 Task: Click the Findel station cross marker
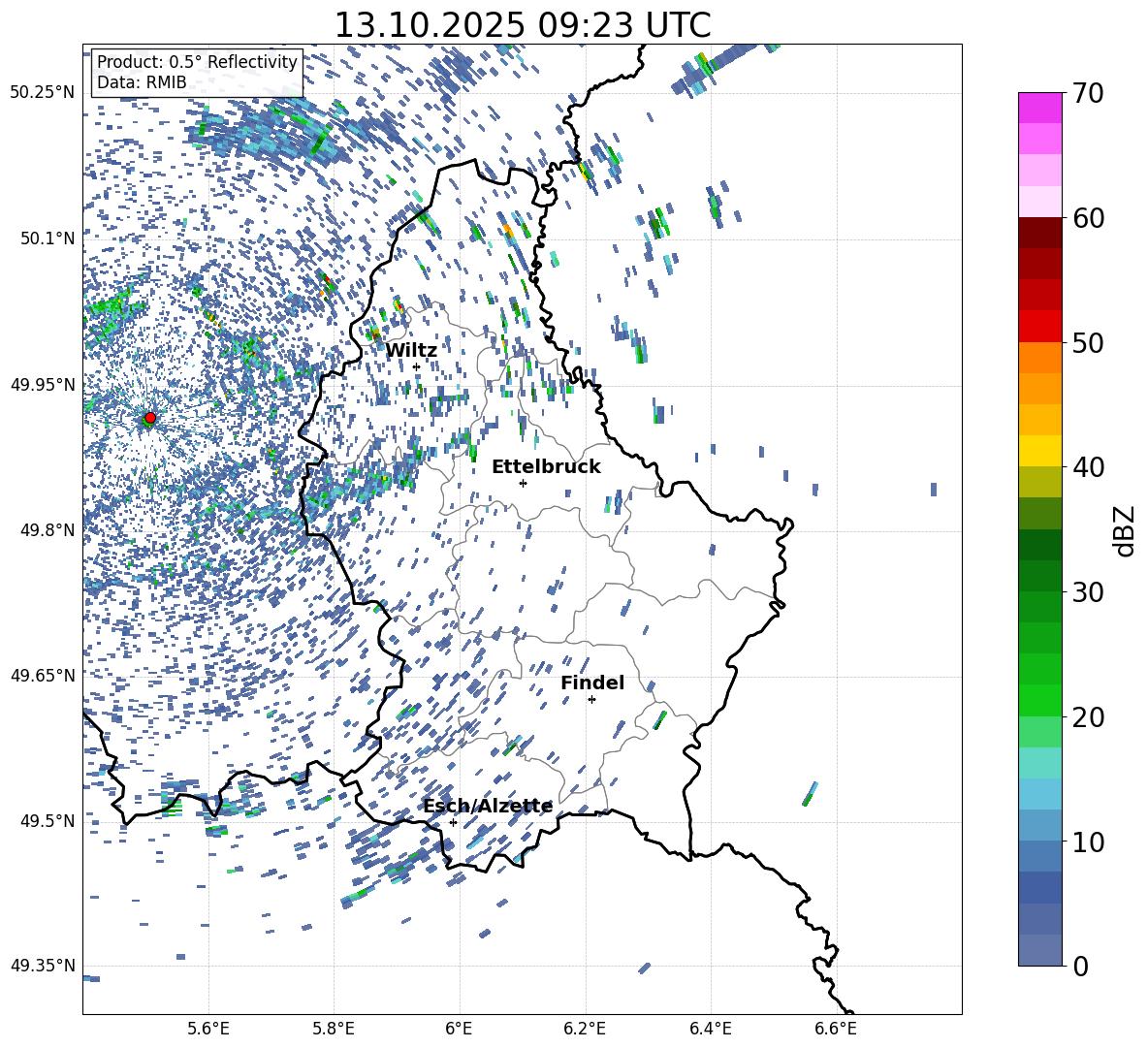click(x=591, y=699)
